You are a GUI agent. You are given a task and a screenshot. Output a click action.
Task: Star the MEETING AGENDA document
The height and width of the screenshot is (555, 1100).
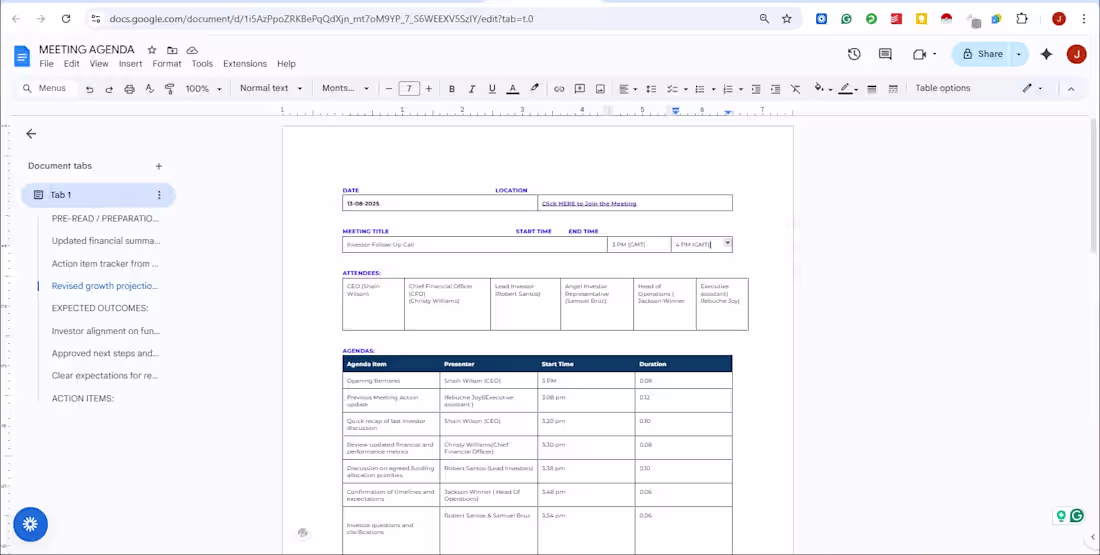(x=152, y=50)
